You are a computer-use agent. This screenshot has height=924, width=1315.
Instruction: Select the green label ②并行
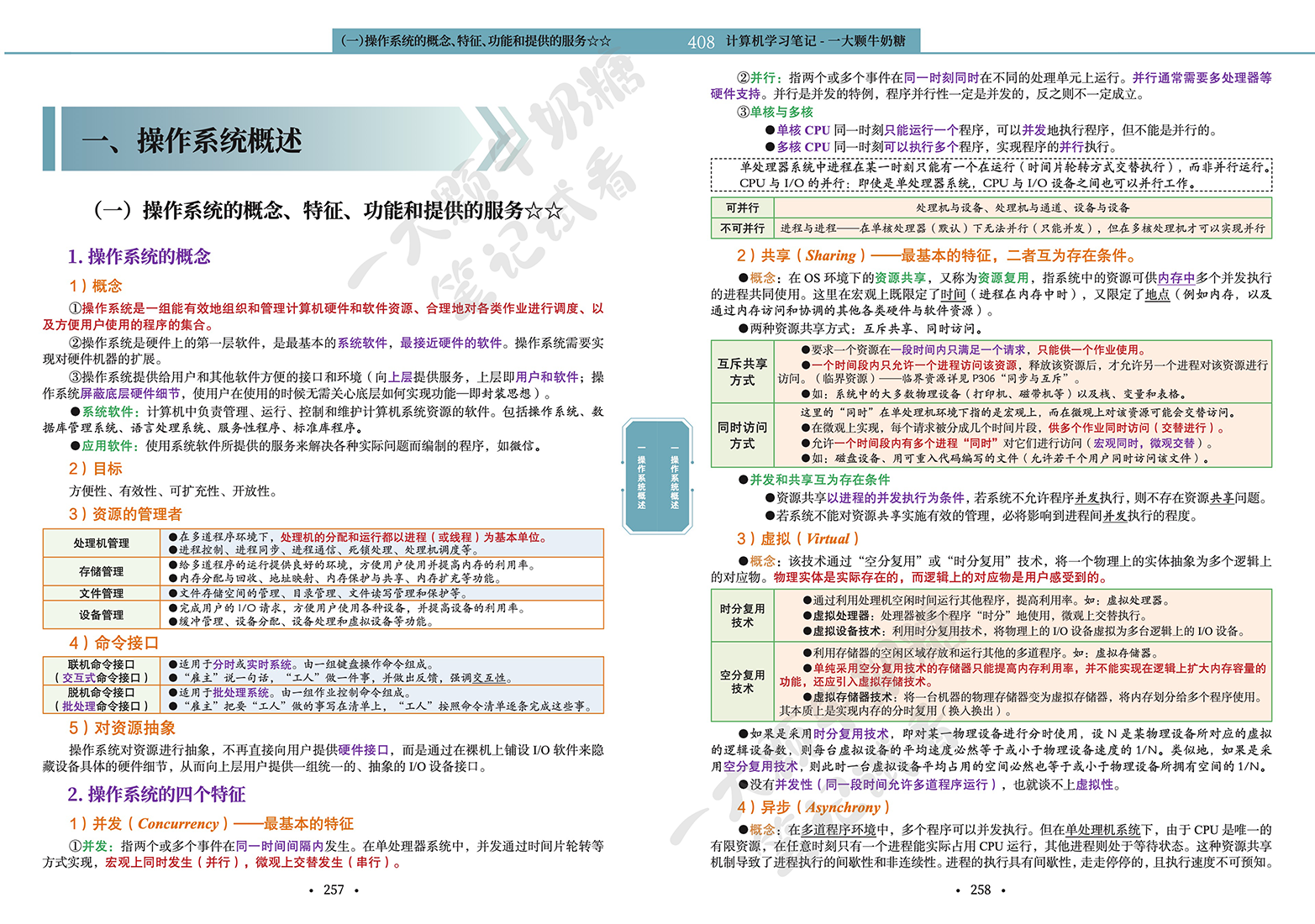(760, 77)
